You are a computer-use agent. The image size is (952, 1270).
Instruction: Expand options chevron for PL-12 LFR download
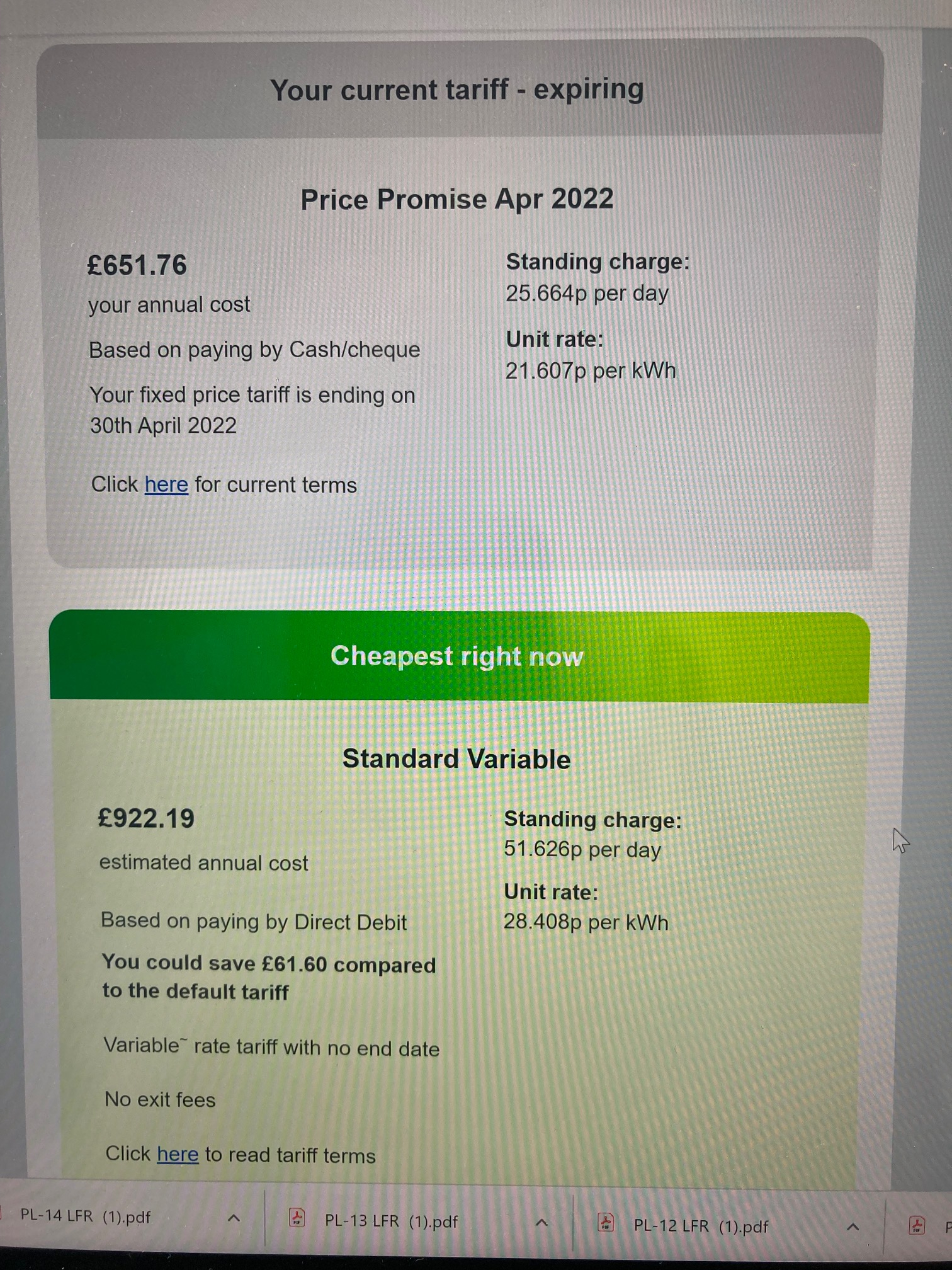coord(853,1227)
